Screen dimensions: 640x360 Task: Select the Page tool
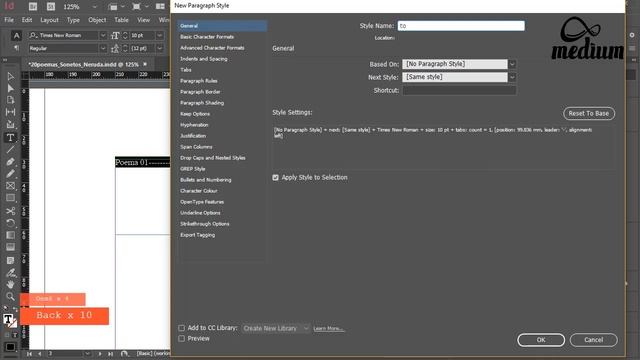(x=11, y=100)
